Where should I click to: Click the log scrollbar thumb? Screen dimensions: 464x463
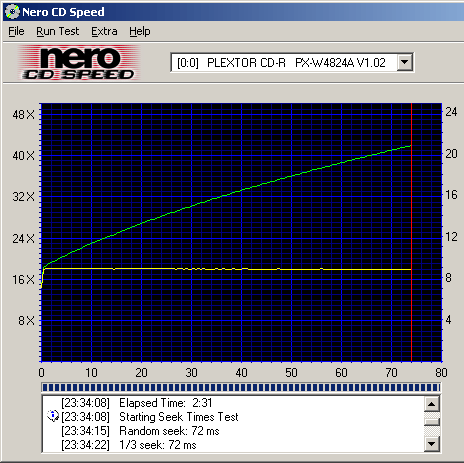(432, 421)
